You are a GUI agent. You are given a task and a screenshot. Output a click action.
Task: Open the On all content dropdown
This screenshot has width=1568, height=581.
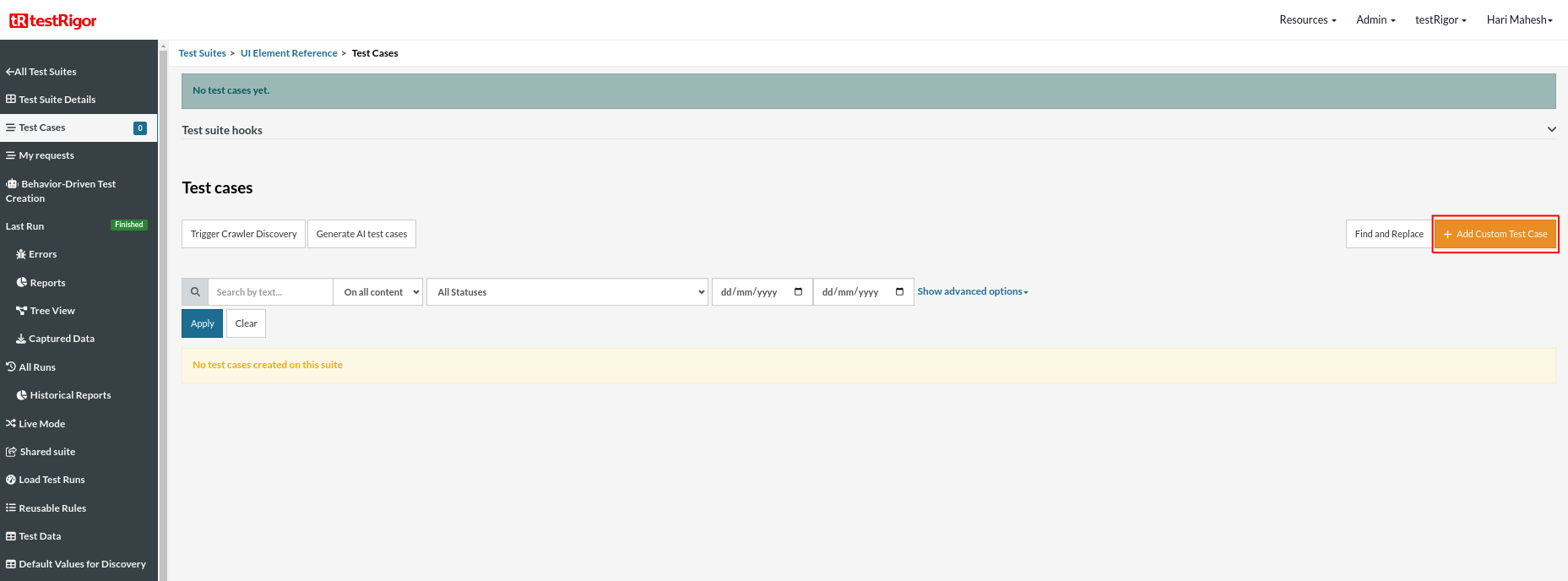pyautogui.click(x=378, y=292)
